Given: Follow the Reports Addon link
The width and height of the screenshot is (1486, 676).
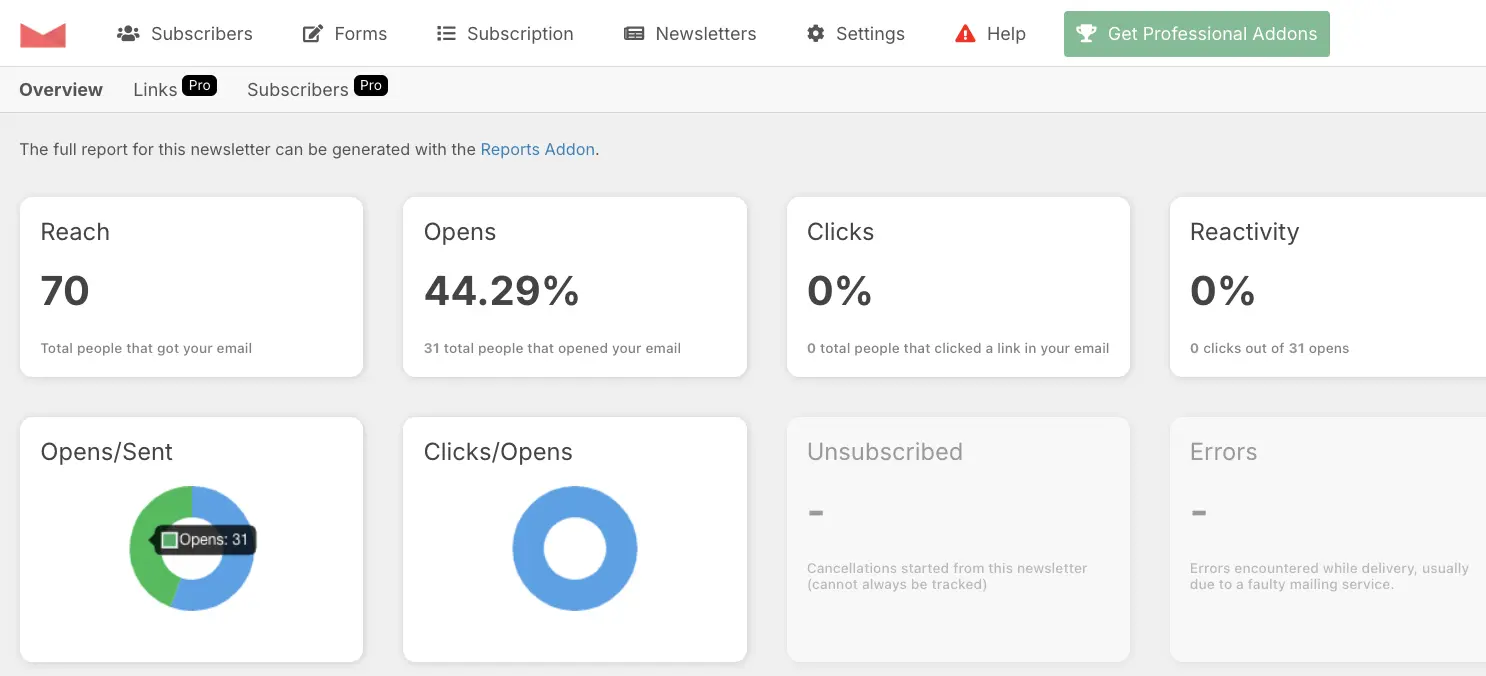Looking at the screenshot, I should [x=537, y=149].
